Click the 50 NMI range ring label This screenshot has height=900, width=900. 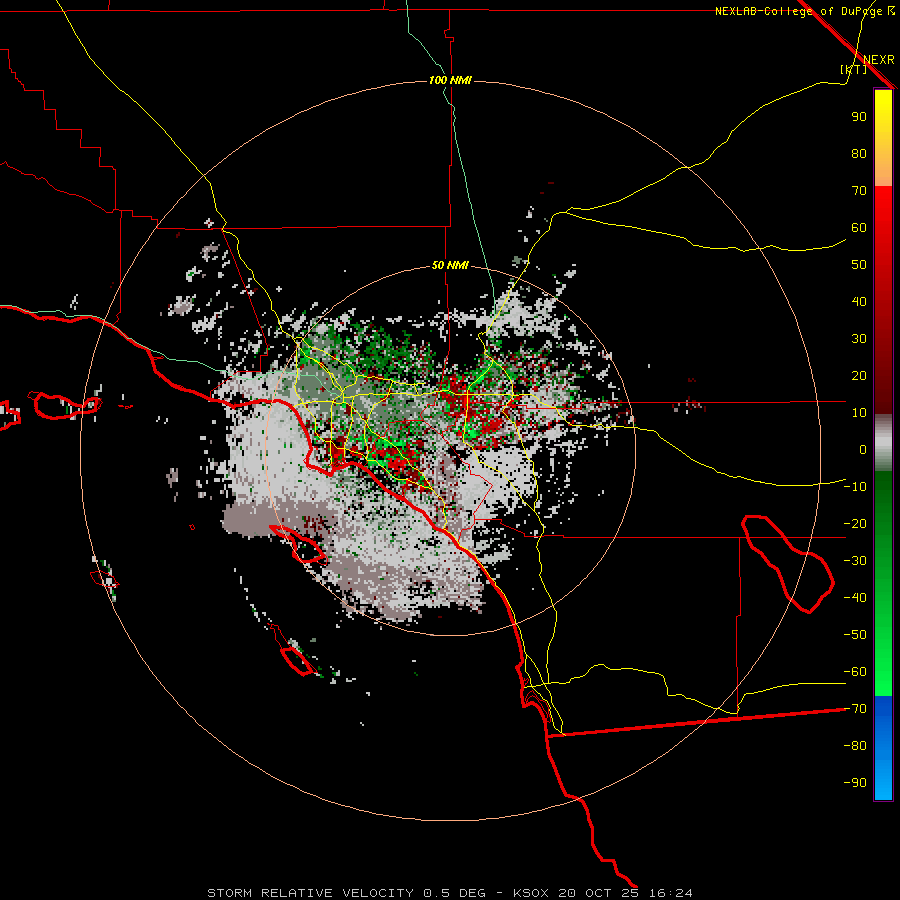point(450,265)
